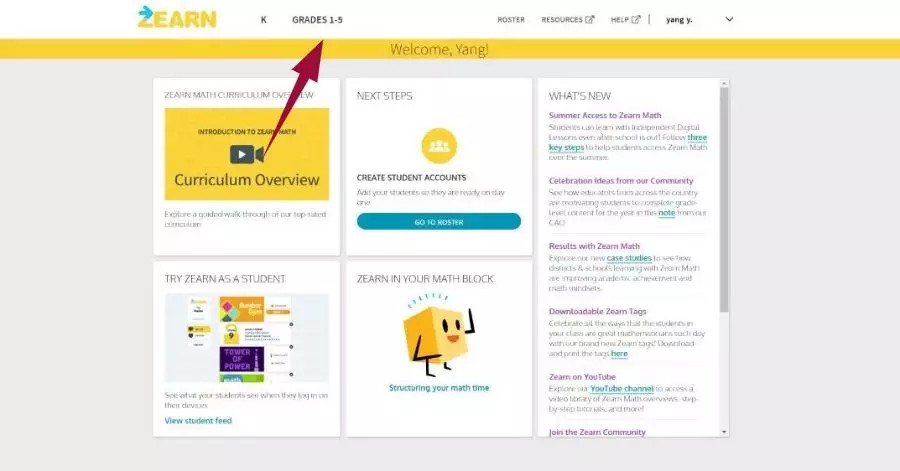This screenshot has height=471, width=900.
Task: Open the Try Zearn as a Student preview image
Action: point(247,337)
